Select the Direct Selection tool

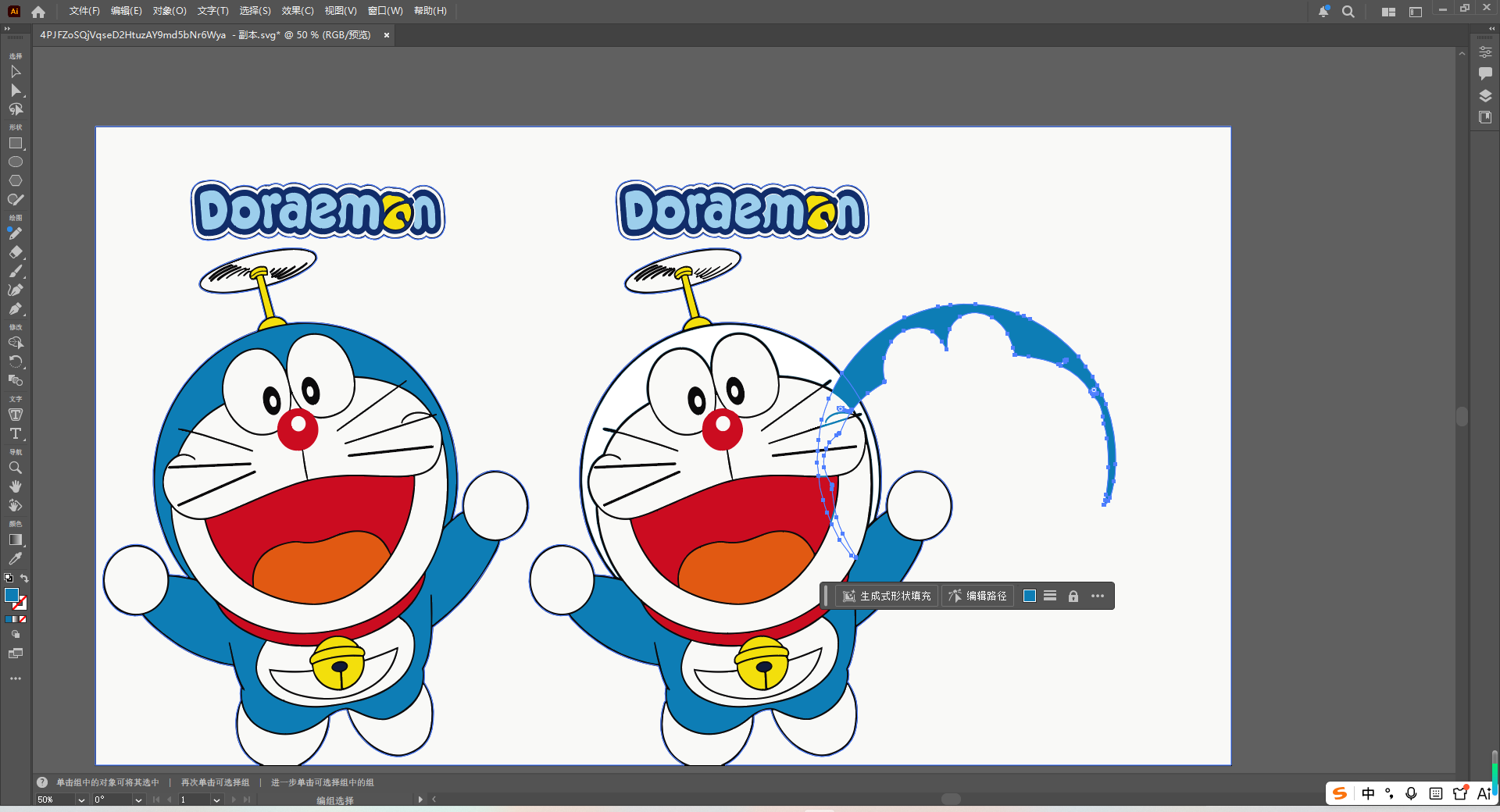pos(16,91)
